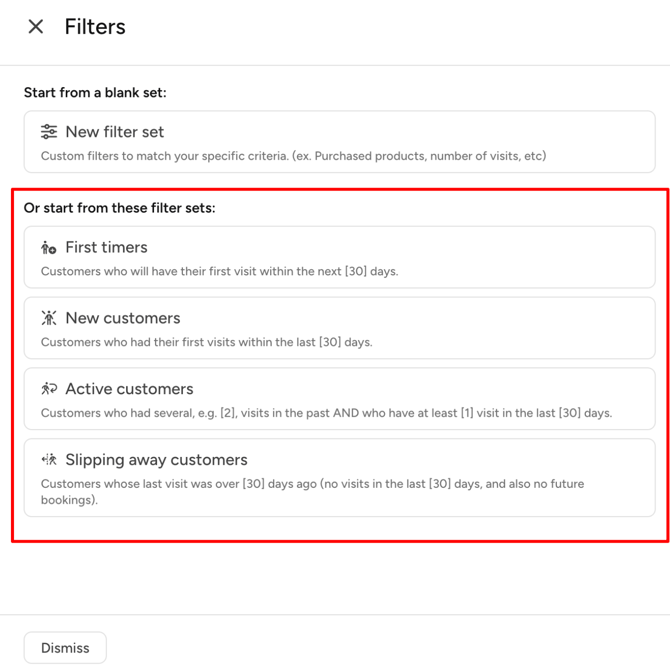The height and width of the screenshot is (670, 670).
Task: Click the 'Start from a blank set' label
Action: coord(95,93)
